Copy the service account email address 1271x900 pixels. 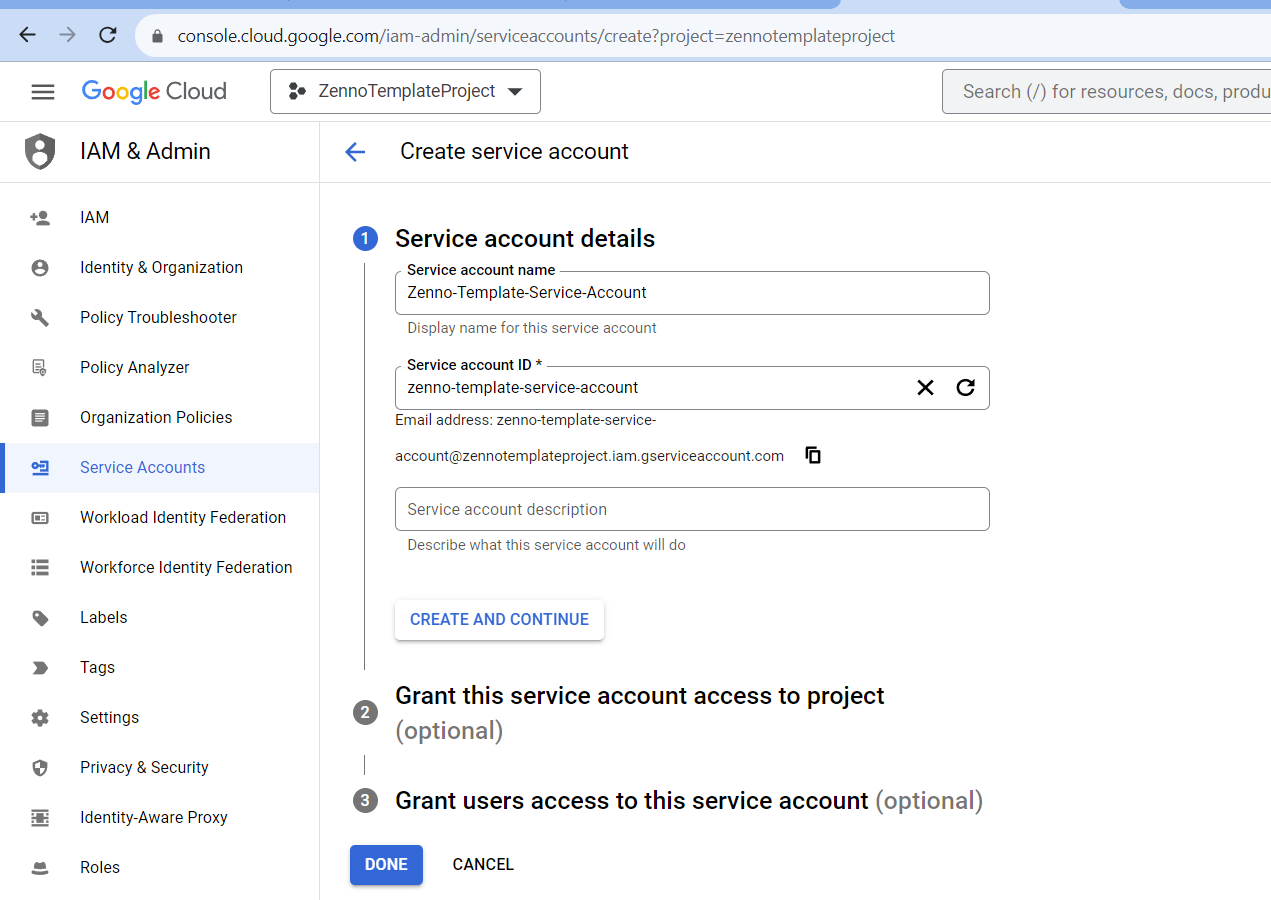click(x=813, y=456)
